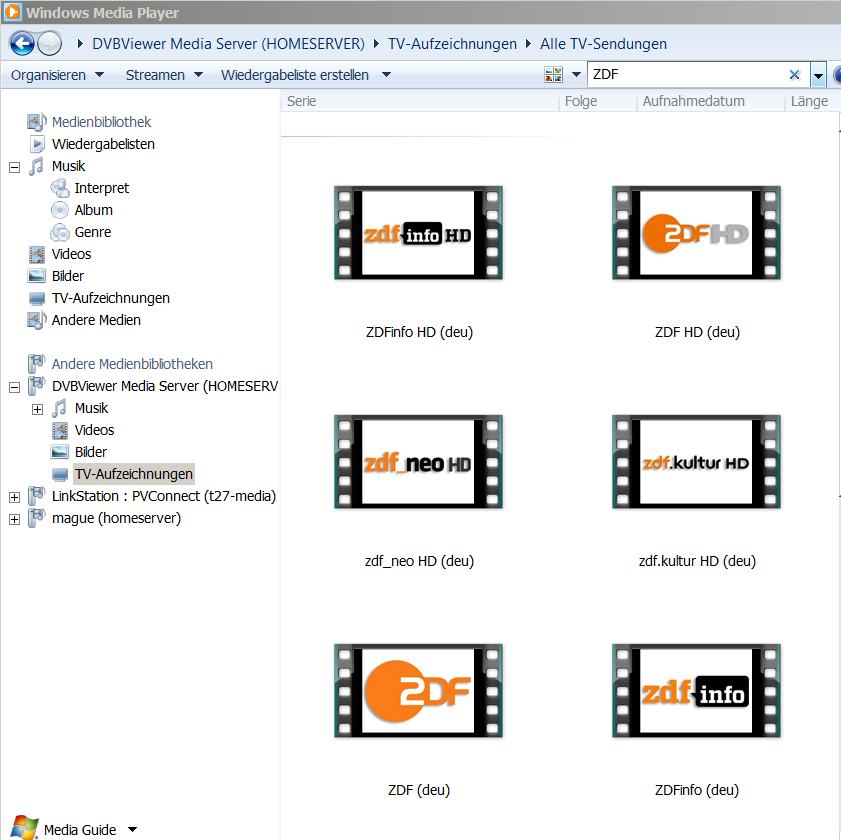Click the LinkStation PVConnect server icon

pyautogui.click(x=36, y=496)
